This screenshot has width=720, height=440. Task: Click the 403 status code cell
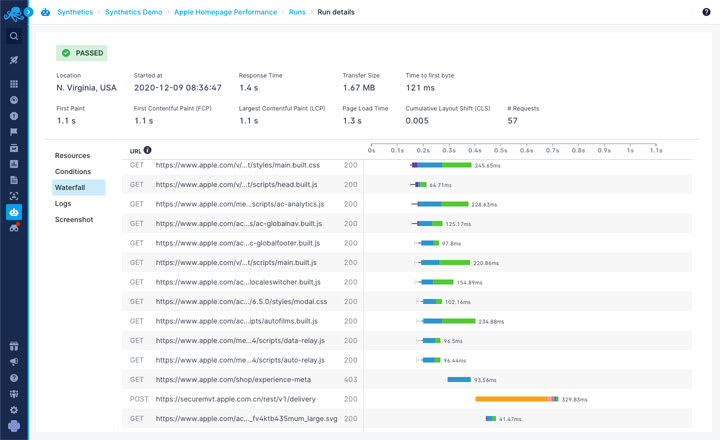pos(350,380)
